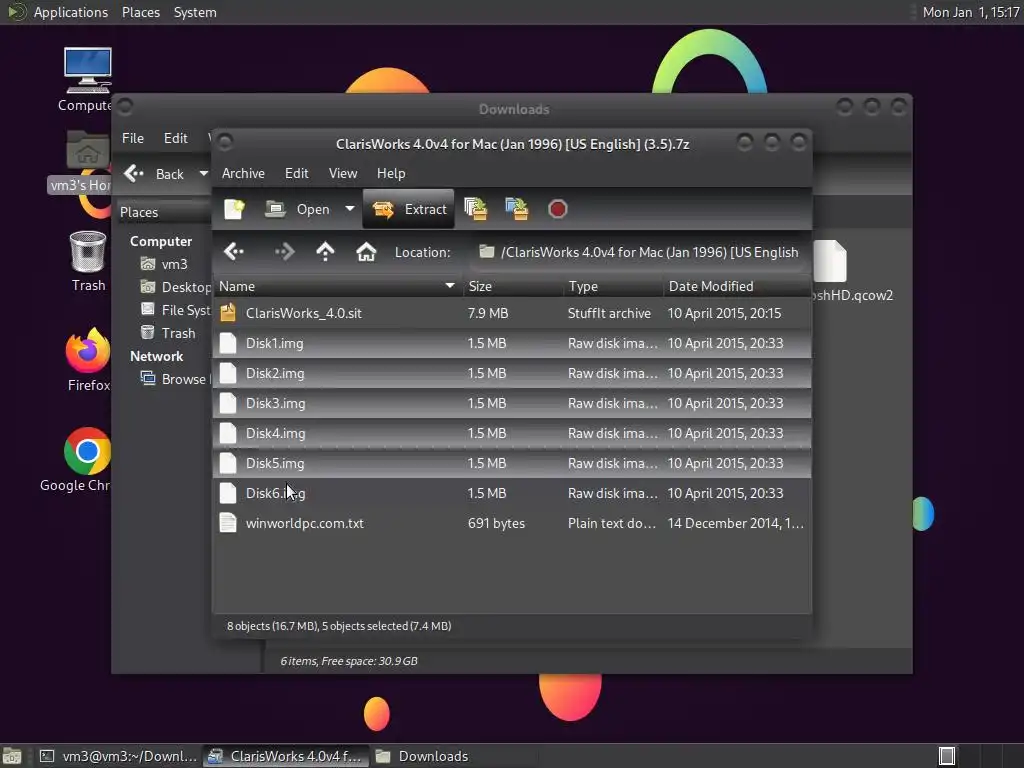Go up one level in the archive
Viewport: 1024px width, 768px height.
coord(325,252)
